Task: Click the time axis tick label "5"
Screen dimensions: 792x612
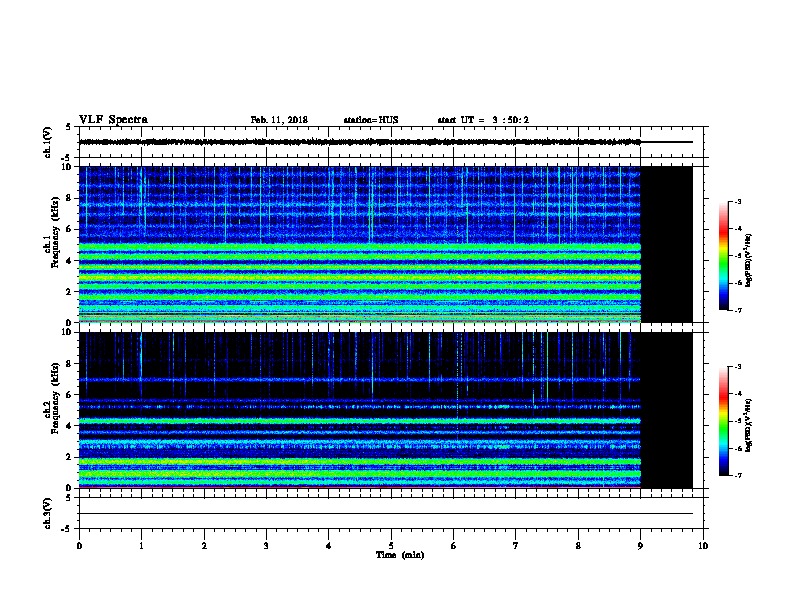Action: coord(391,545)
